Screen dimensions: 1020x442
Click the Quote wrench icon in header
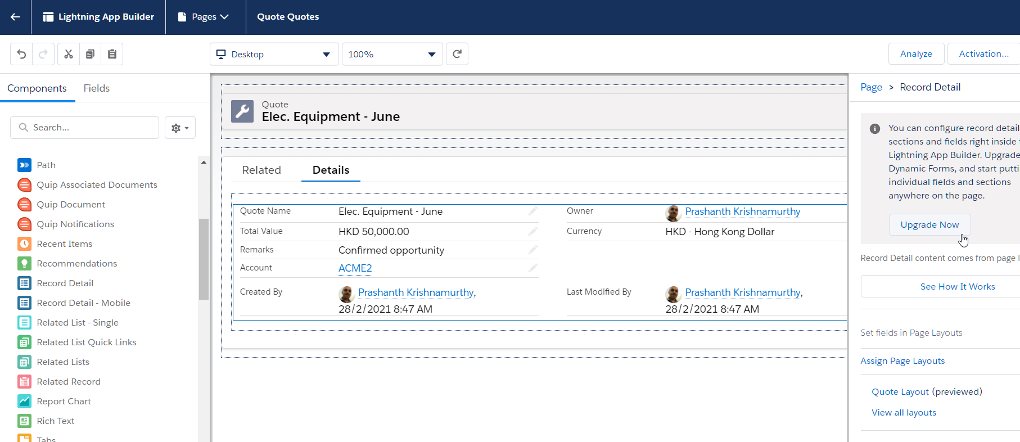pyautogui.click(x=242, y=111)
